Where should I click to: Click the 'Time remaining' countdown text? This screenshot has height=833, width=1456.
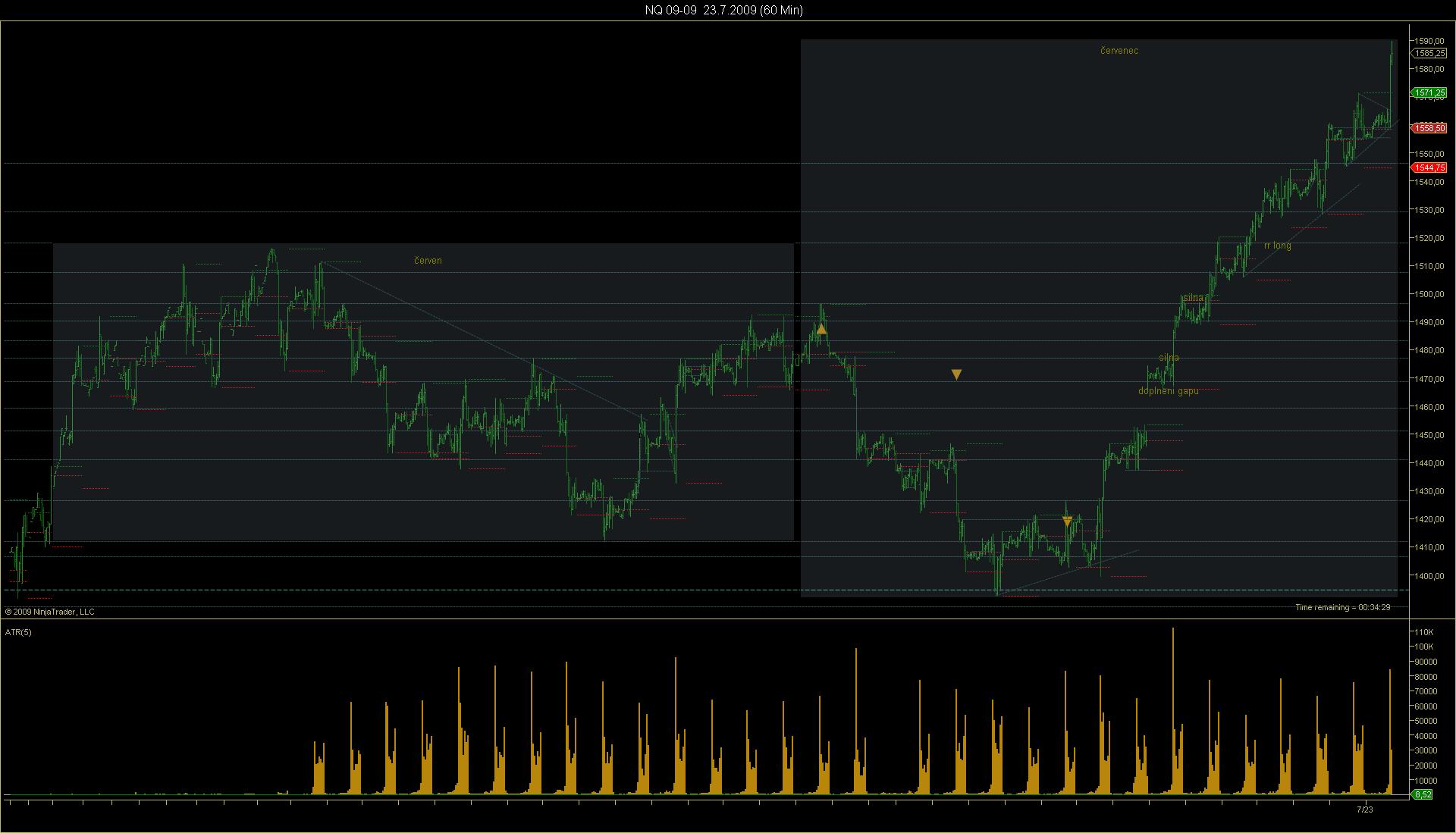click(x=1342, y=607)
